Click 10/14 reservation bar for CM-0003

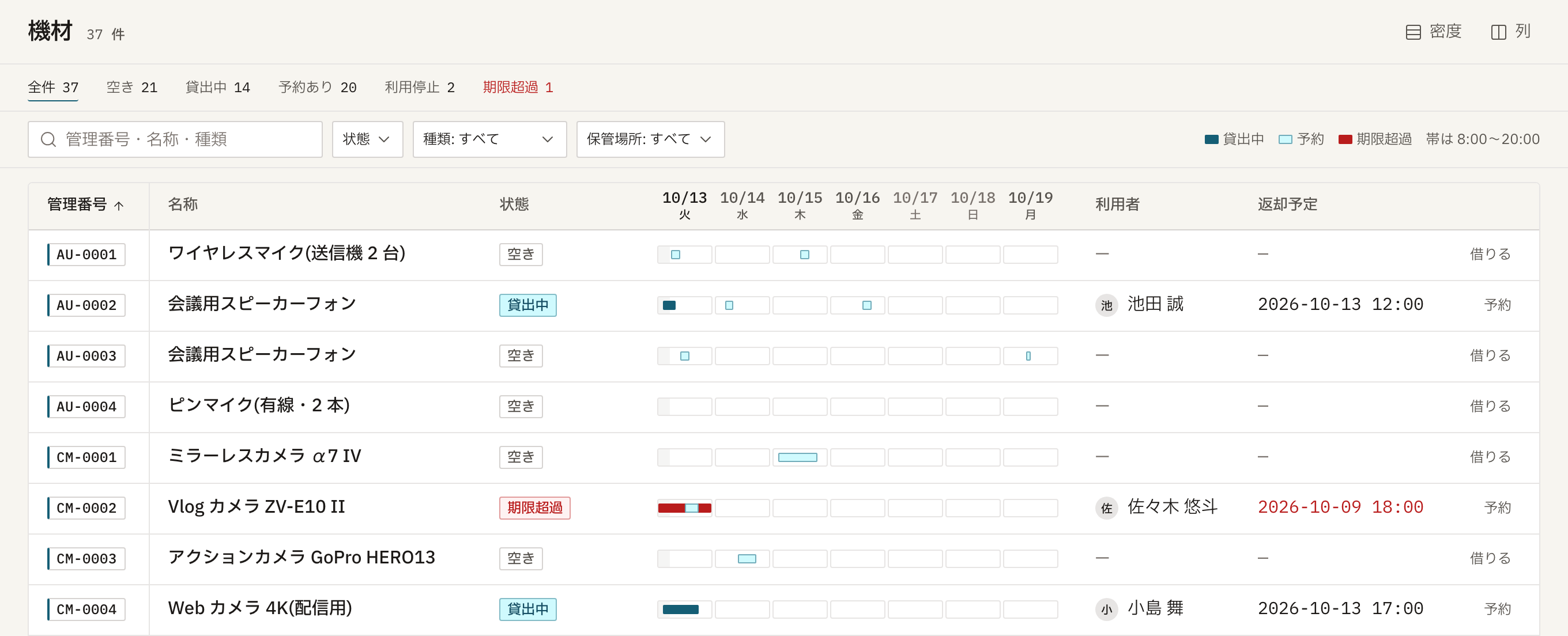tap(747, 559)
